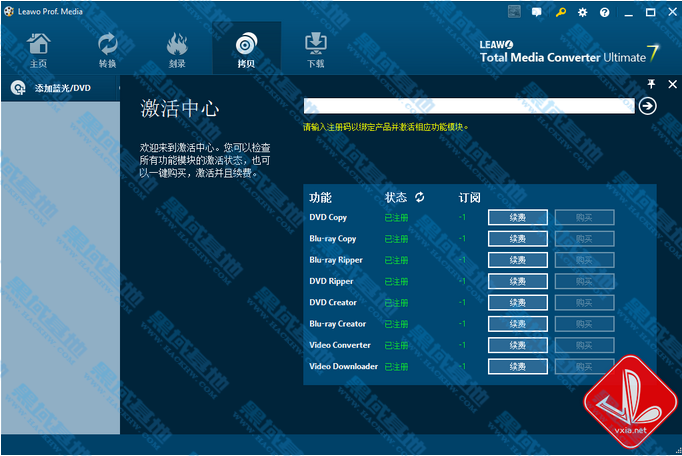Click Buy (购买) for Video Converter

pos(585,345)
